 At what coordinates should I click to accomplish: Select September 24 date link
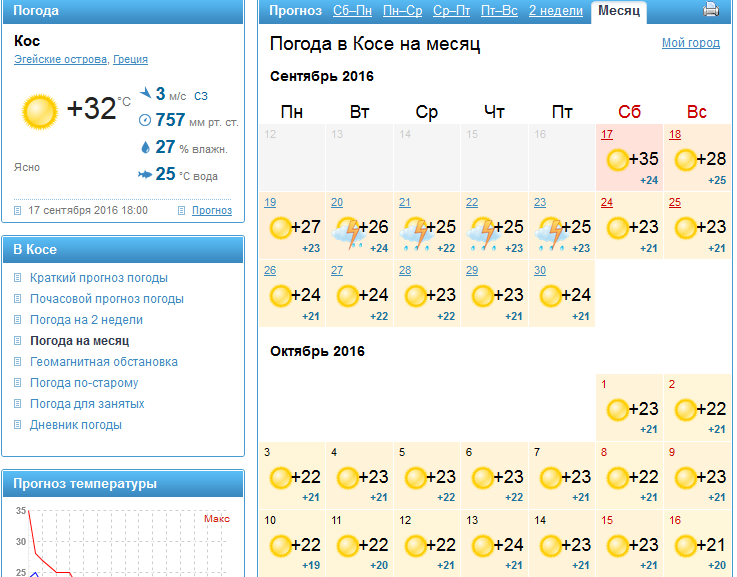pos(606,202)
